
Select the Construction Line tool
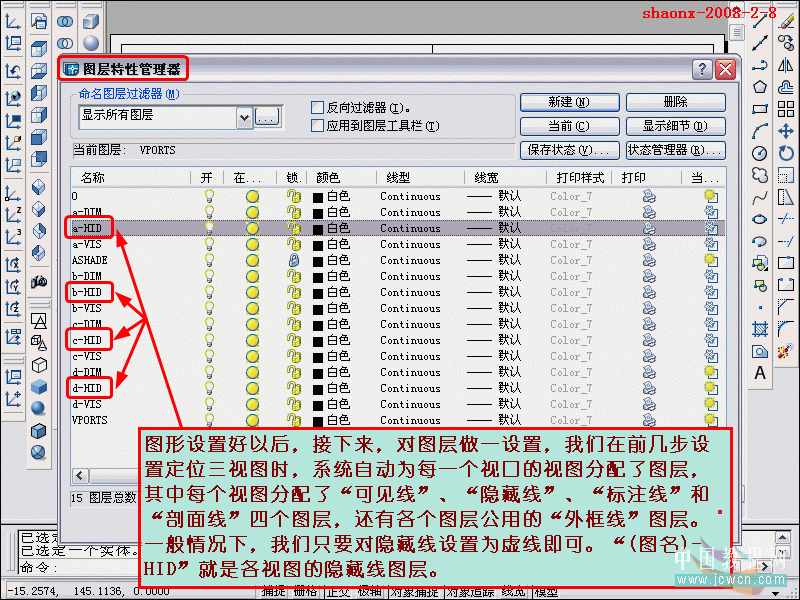760,43
